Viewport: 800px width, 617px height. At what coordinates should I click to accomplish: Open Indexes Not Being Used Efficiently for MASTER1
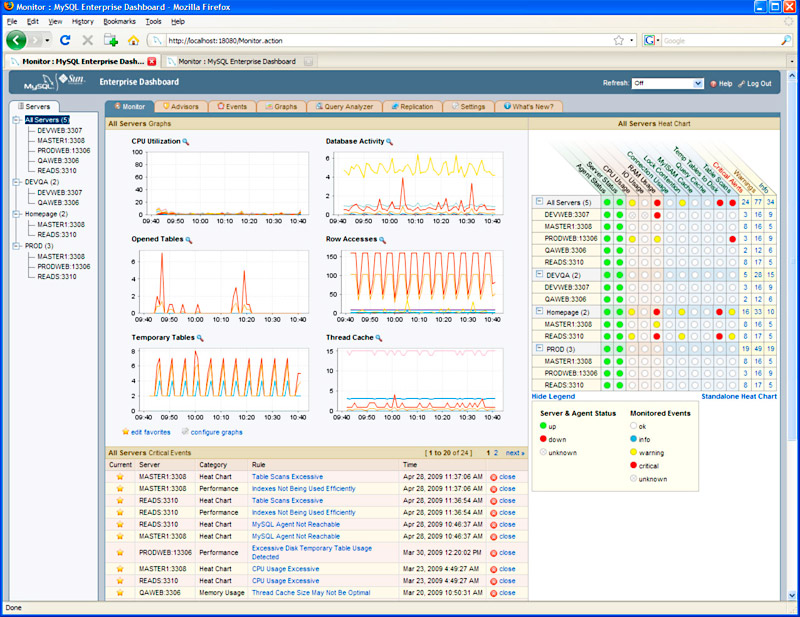(x=304, y=488)
